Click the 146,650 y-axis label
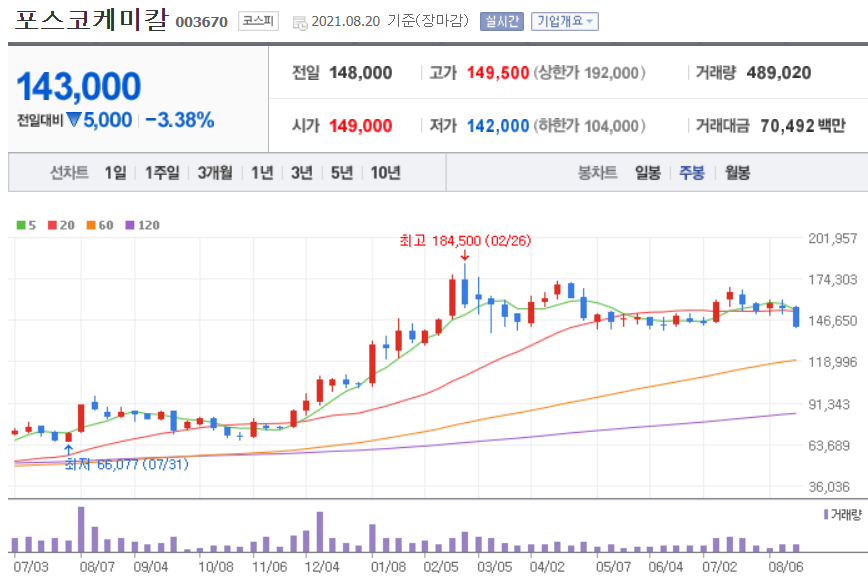This screenshot has width=868, height=580. coord(833,321)
